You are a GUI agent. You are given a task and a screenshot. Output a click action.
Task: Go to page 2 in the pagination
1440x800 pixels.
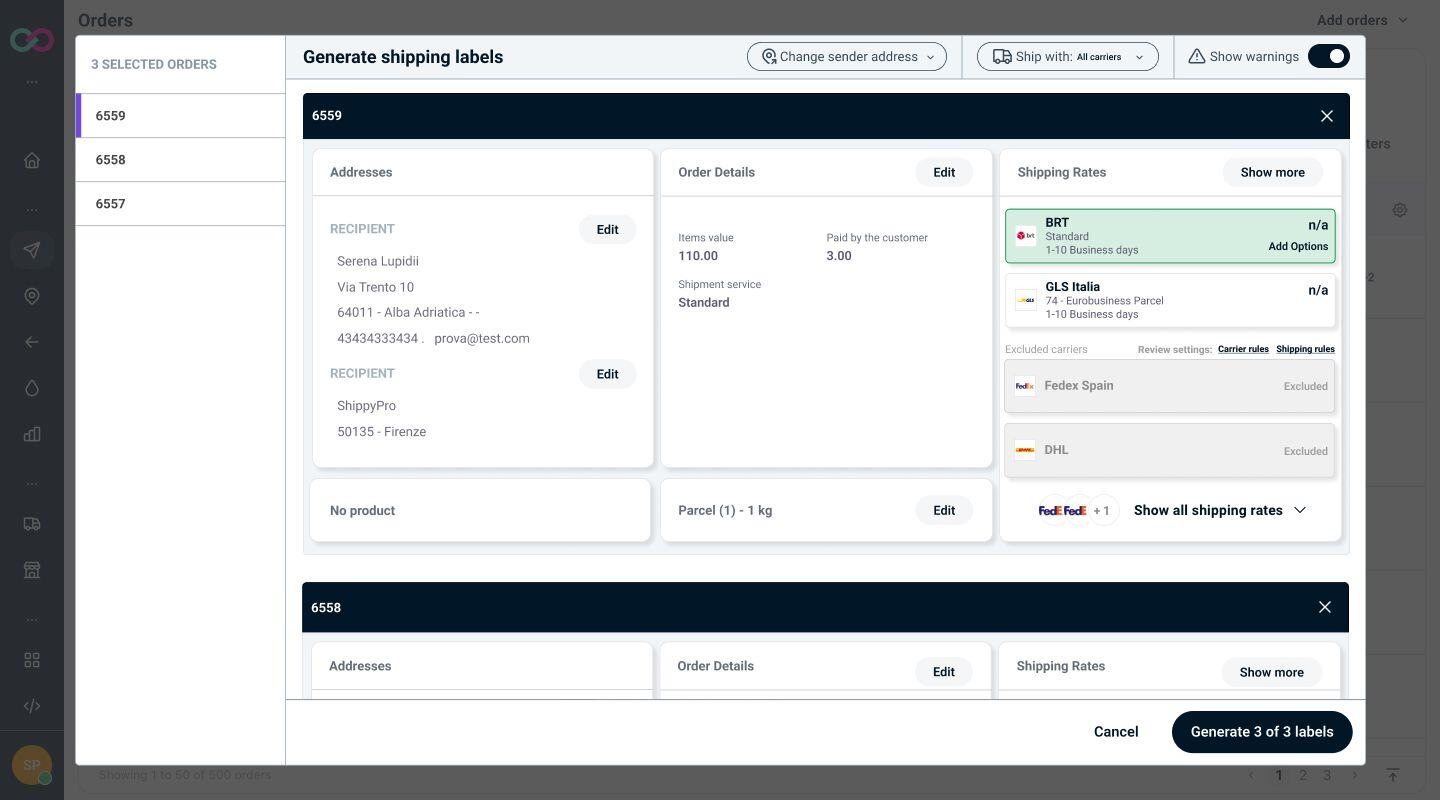tap(1303, 775)
